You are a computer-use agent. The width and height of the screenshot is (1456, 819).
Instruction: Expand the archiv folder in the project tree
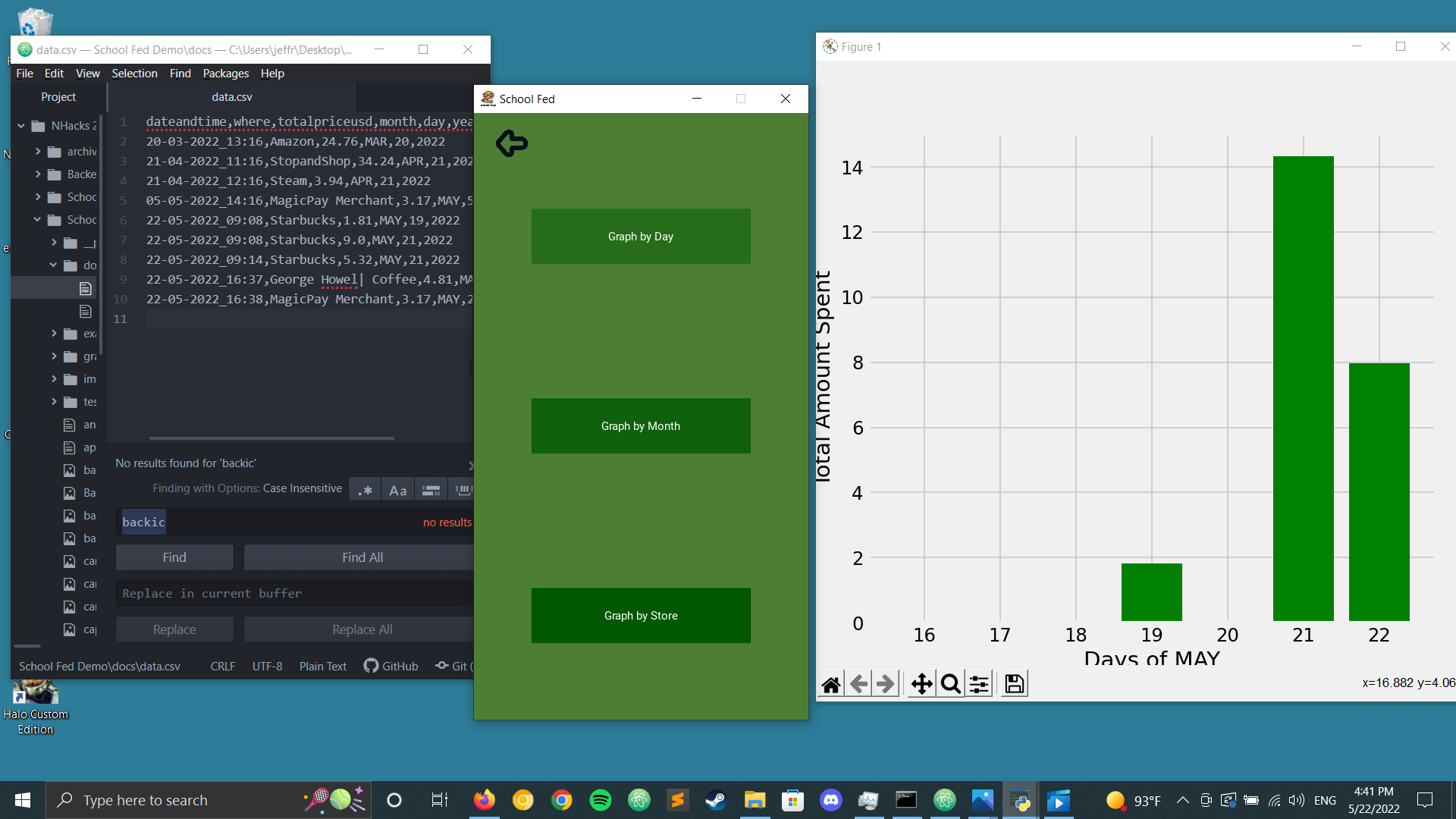[x=38, y=152]
